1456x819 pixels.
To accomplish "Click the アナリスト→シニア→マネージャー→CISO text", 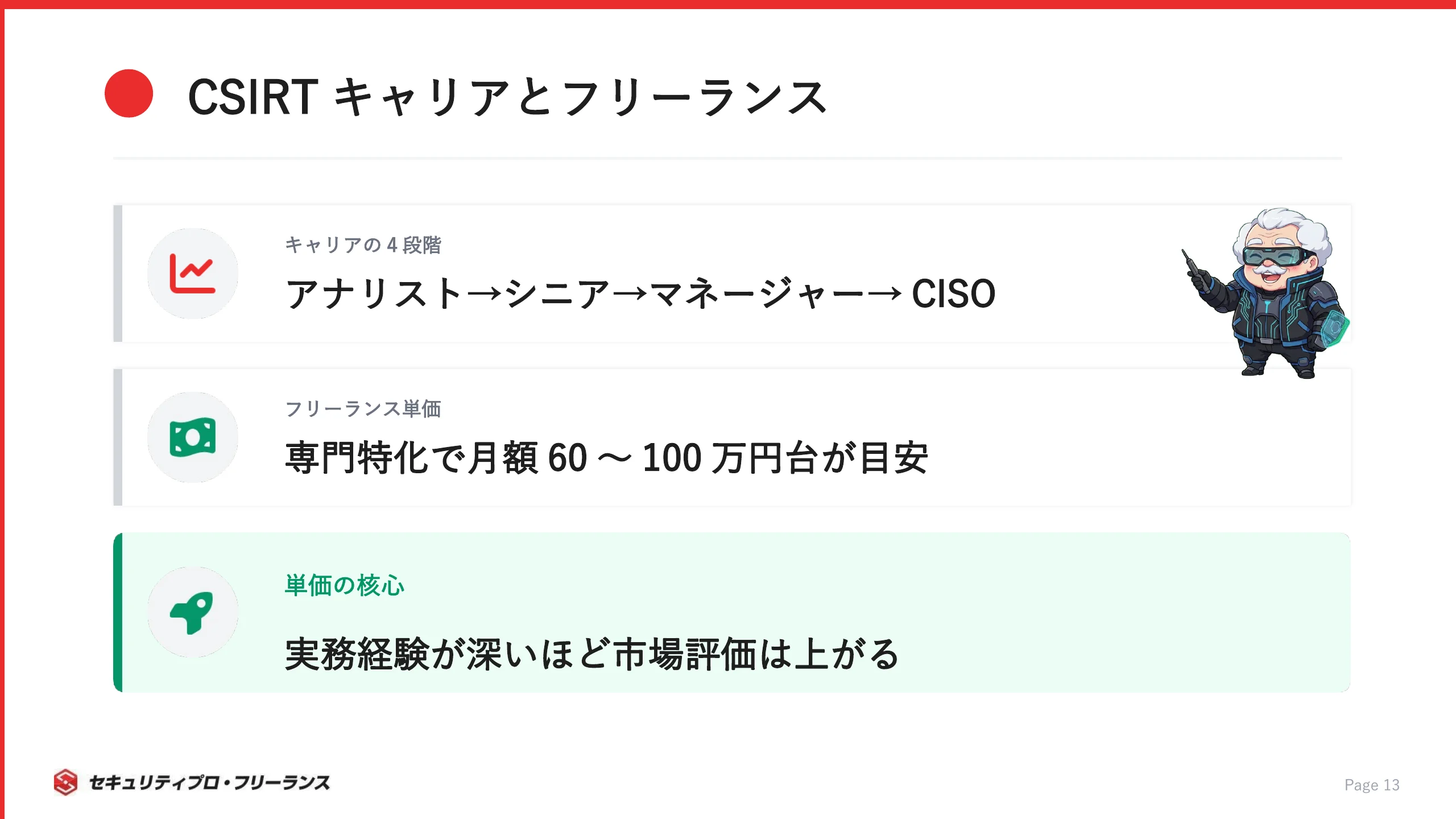I will pyautogui.click(x=640, y=293).
